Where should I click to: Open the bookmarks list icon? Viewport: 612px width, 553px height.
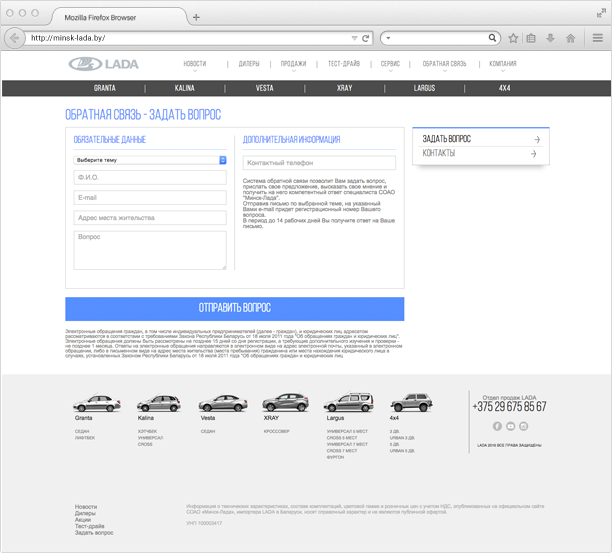[x=531, y=38]
